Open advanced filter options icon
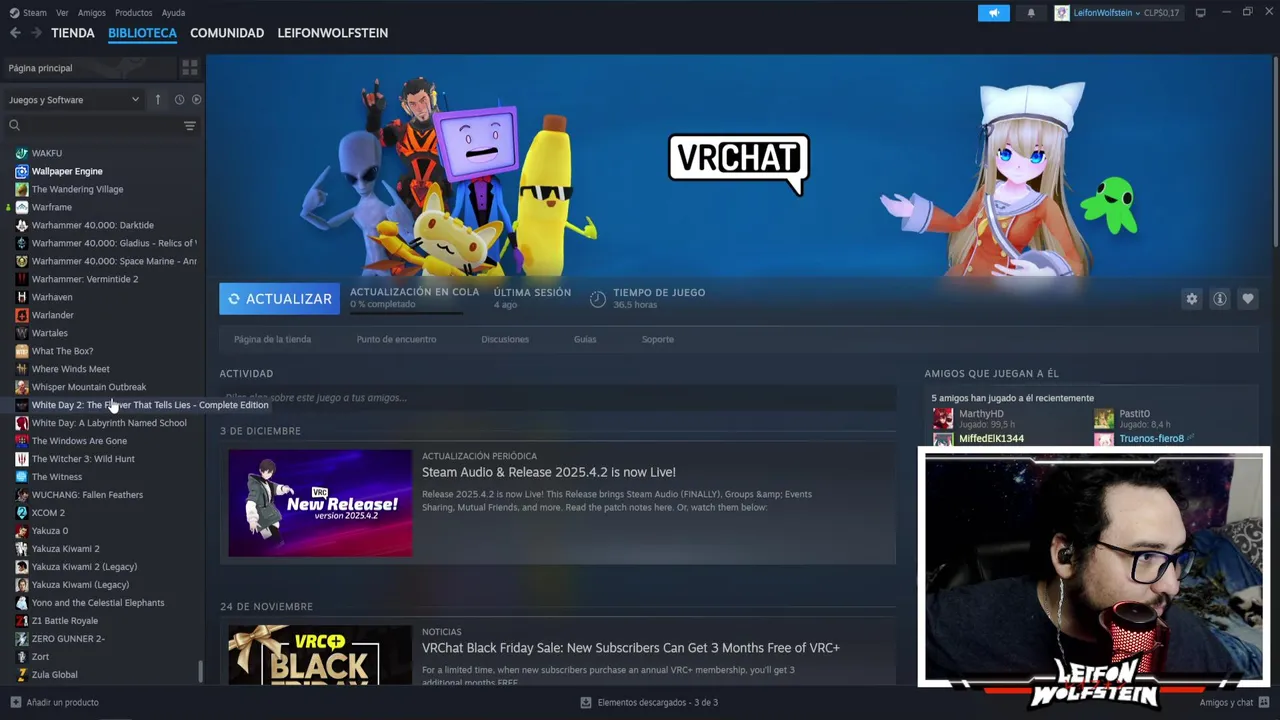This screenshot has width=1280, height=720. [189, 126]
